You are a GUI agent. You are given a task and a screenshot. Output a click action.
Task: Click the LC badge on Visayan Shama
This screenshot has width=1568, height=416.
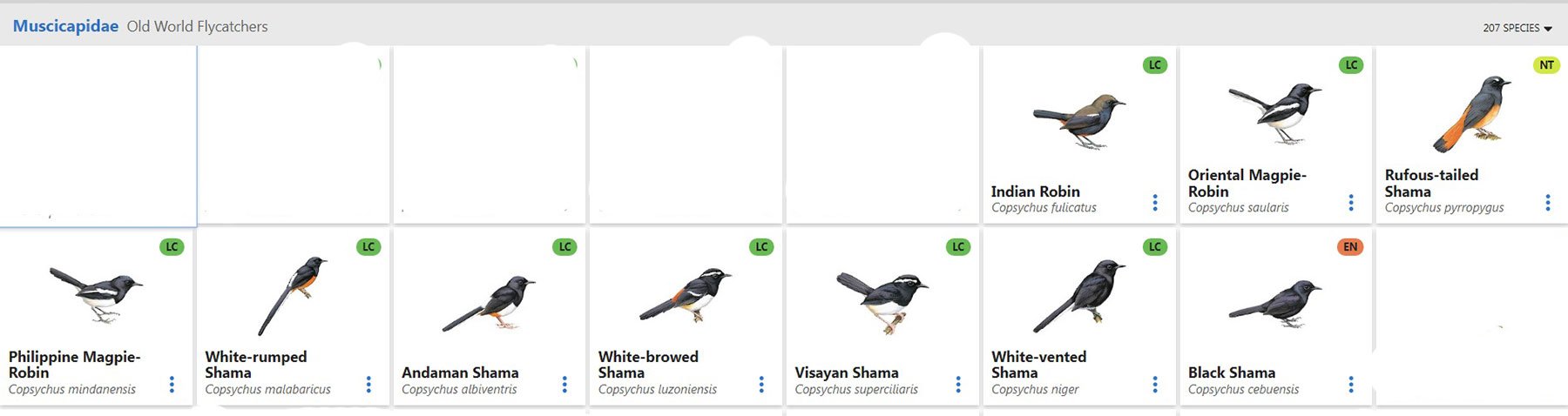[x=958, y=247]
